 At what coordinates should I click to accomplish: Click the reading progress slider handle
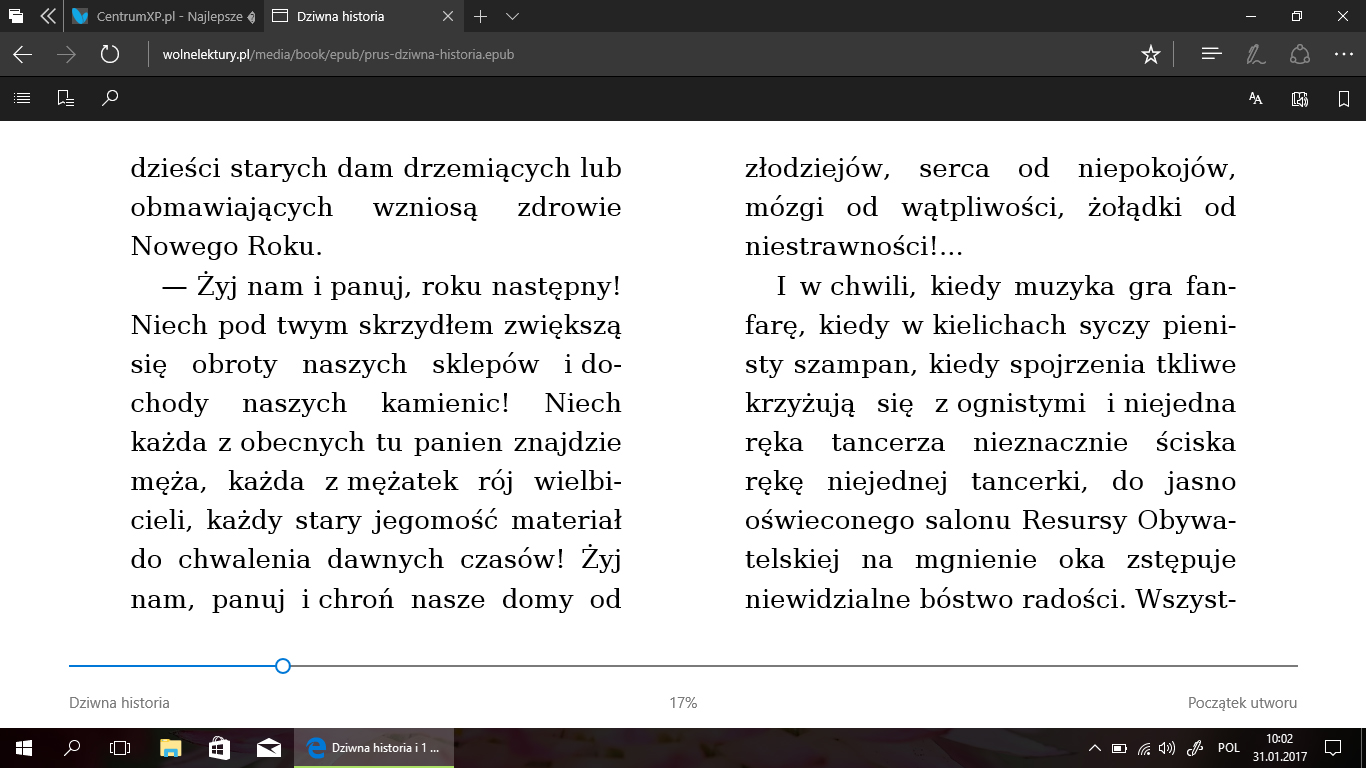tap(283, 666)
